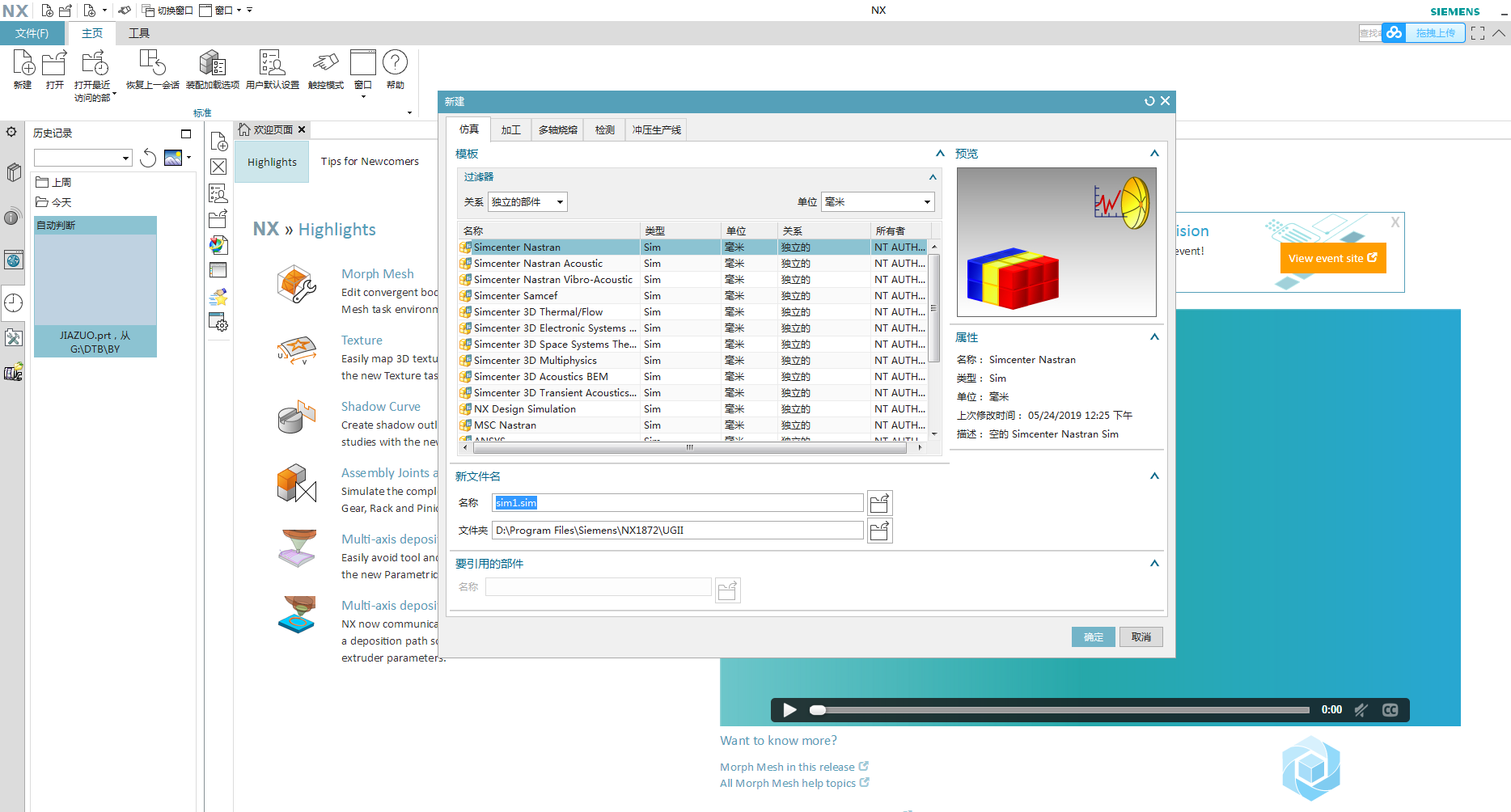Viewport: 1511px width, 812px height.
Task: Switch to the 多轴烧熔 tab
Action: (558, 130)
